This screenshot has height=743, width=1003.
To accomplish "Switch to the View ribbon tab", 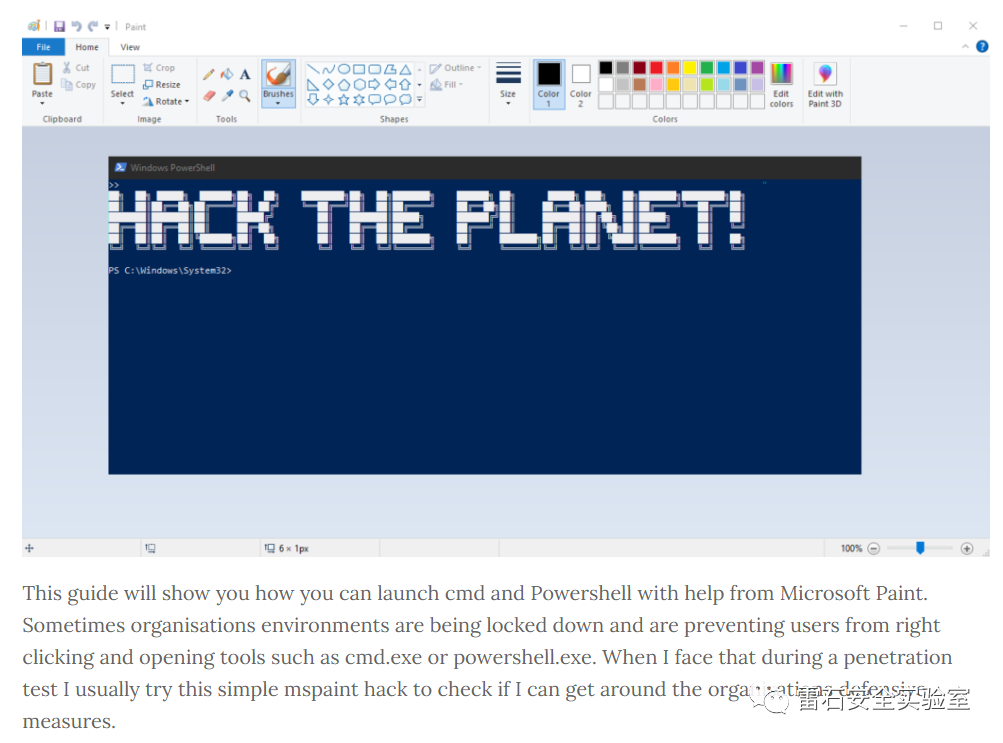I will coord(130,47).
